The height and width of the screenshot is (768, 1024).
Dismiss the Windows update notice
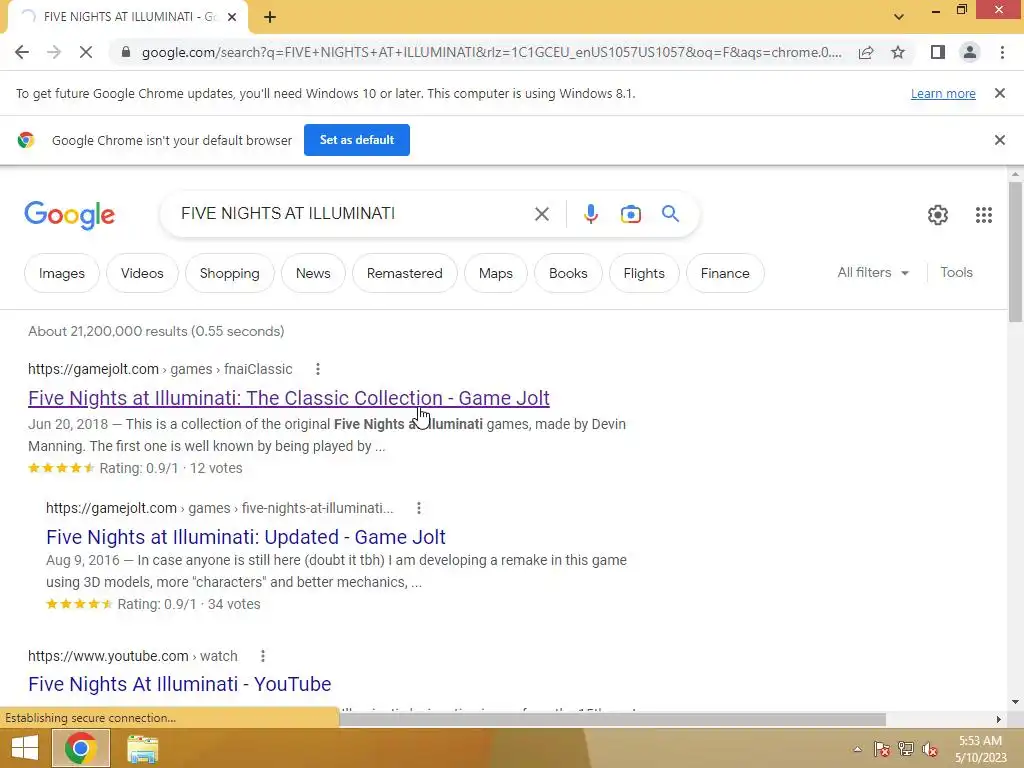pyautogui.click(x=1000, y=93)
